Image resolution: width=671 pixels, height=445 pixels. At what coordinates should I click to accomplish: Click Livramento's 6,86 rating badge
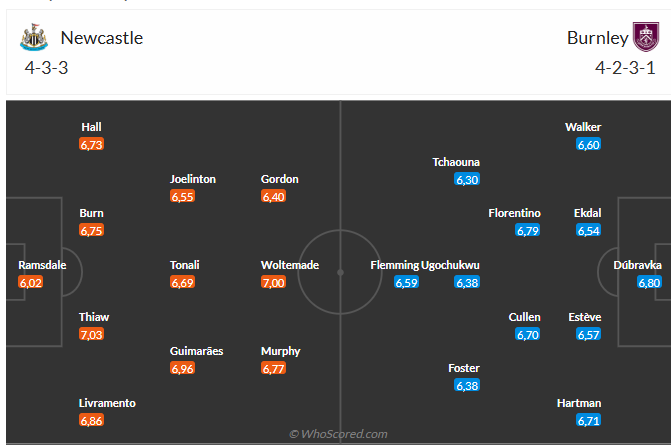coord(91,421)
